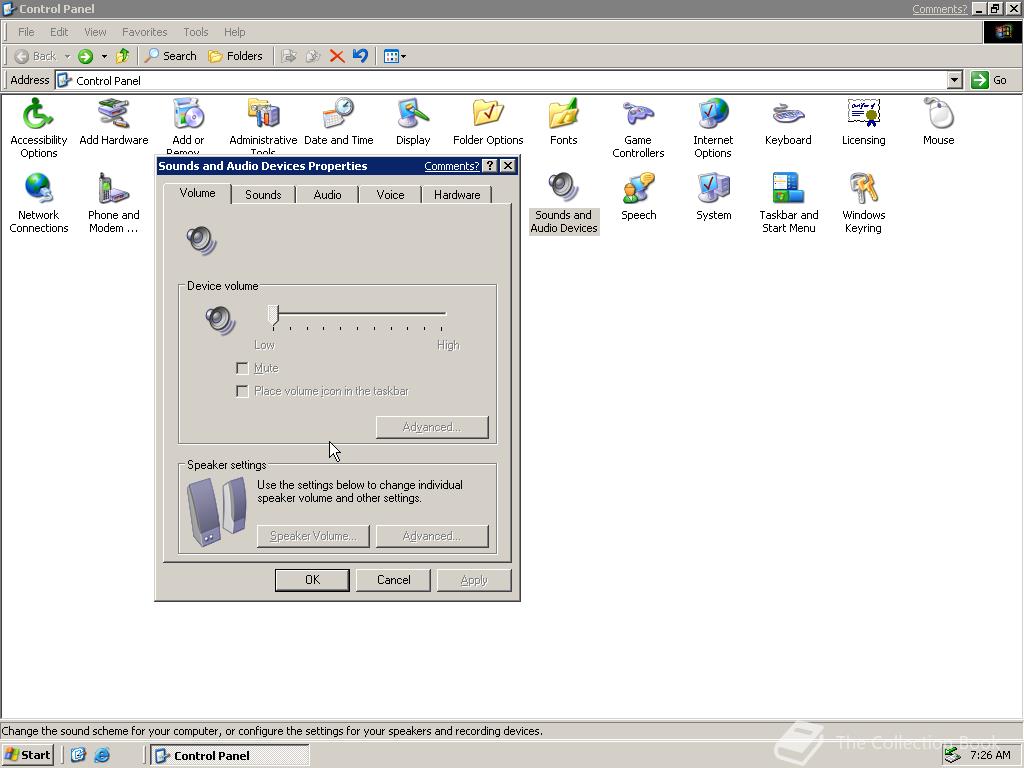
Task: Click the red Delete toolbar icon
Action: [337, 56]
